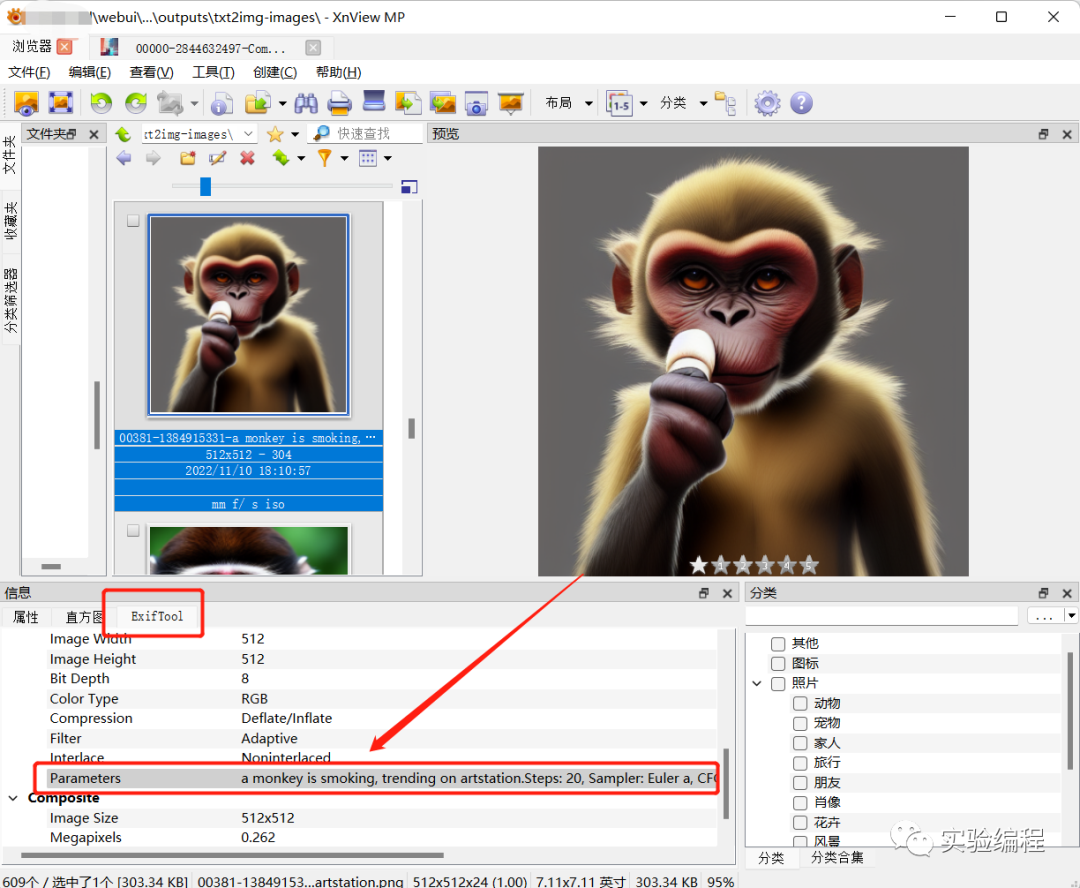Click the rotate left toolbar icon
Image resolution: width=1080 pixels, height=888 pixels.
101,103
